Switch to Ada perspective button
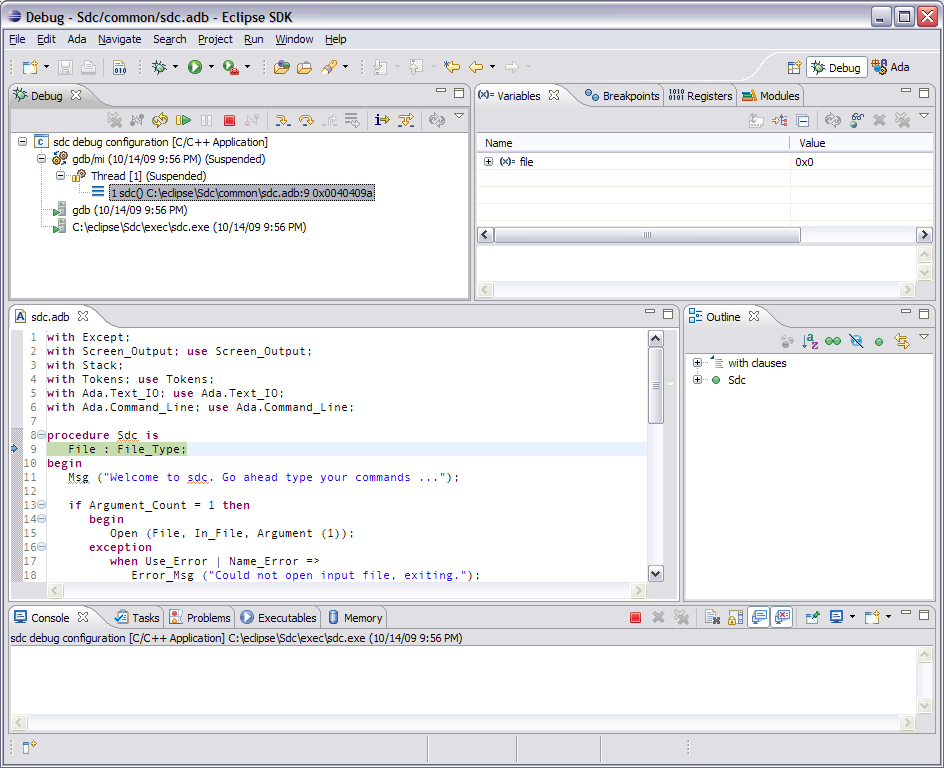Screen dimensions: 944x768 (x=890, y=67)
